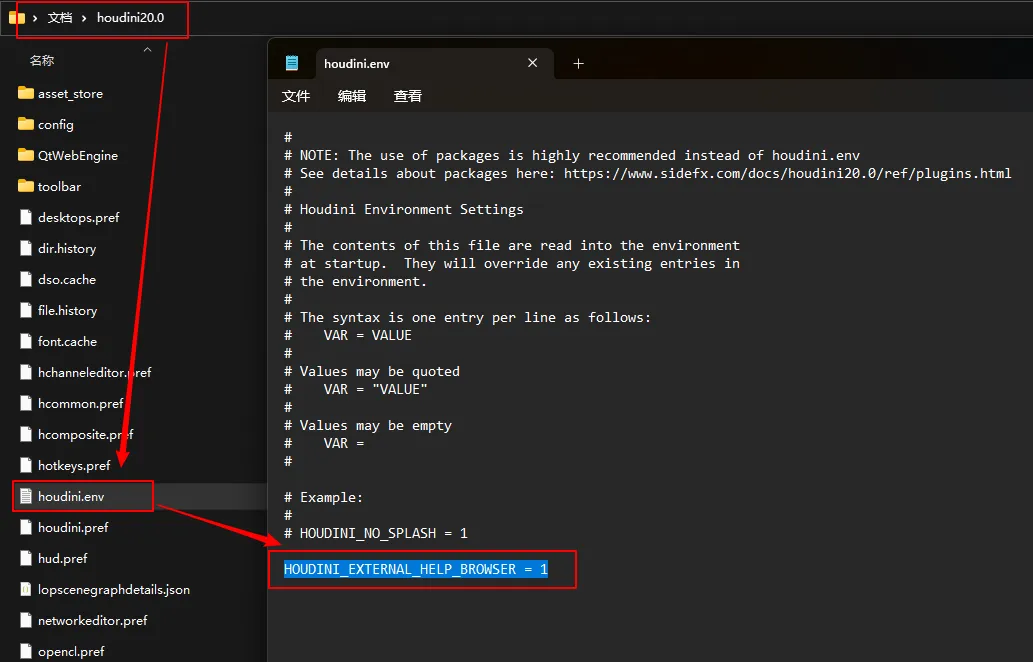The image size is (1033, 662).
Task: Select the config folder name
Action: point(56,124)
